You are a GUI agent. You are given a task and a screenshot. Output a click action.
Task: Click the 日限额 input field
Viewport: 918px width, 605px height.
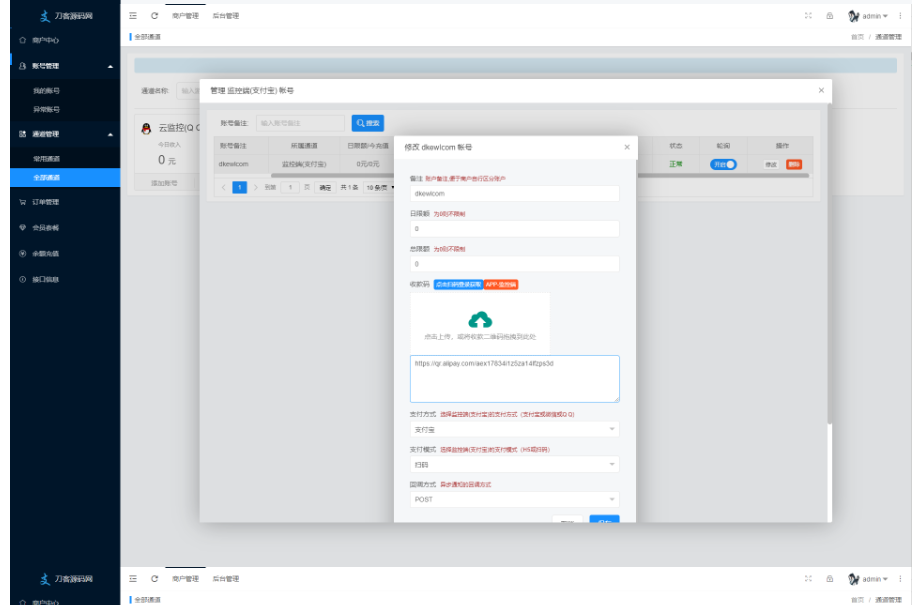click(x=514, y=229)
